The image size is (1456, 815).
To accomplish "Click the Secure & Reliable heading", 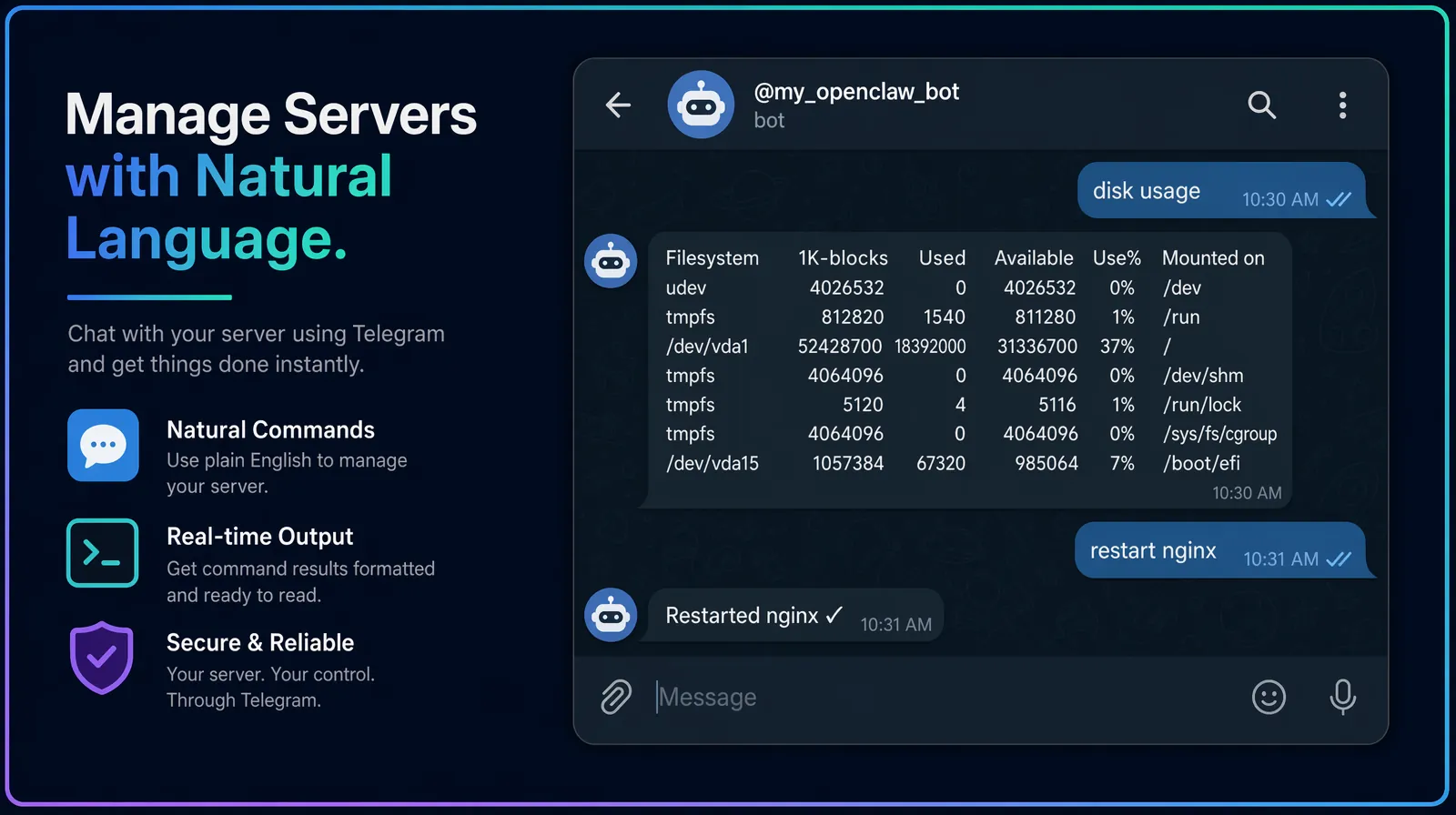I will 260,643.
